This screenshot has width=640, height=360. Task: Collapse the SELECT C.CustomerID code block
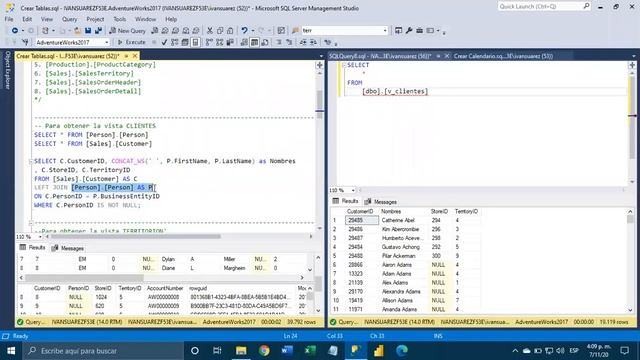(x=31, y=161)
